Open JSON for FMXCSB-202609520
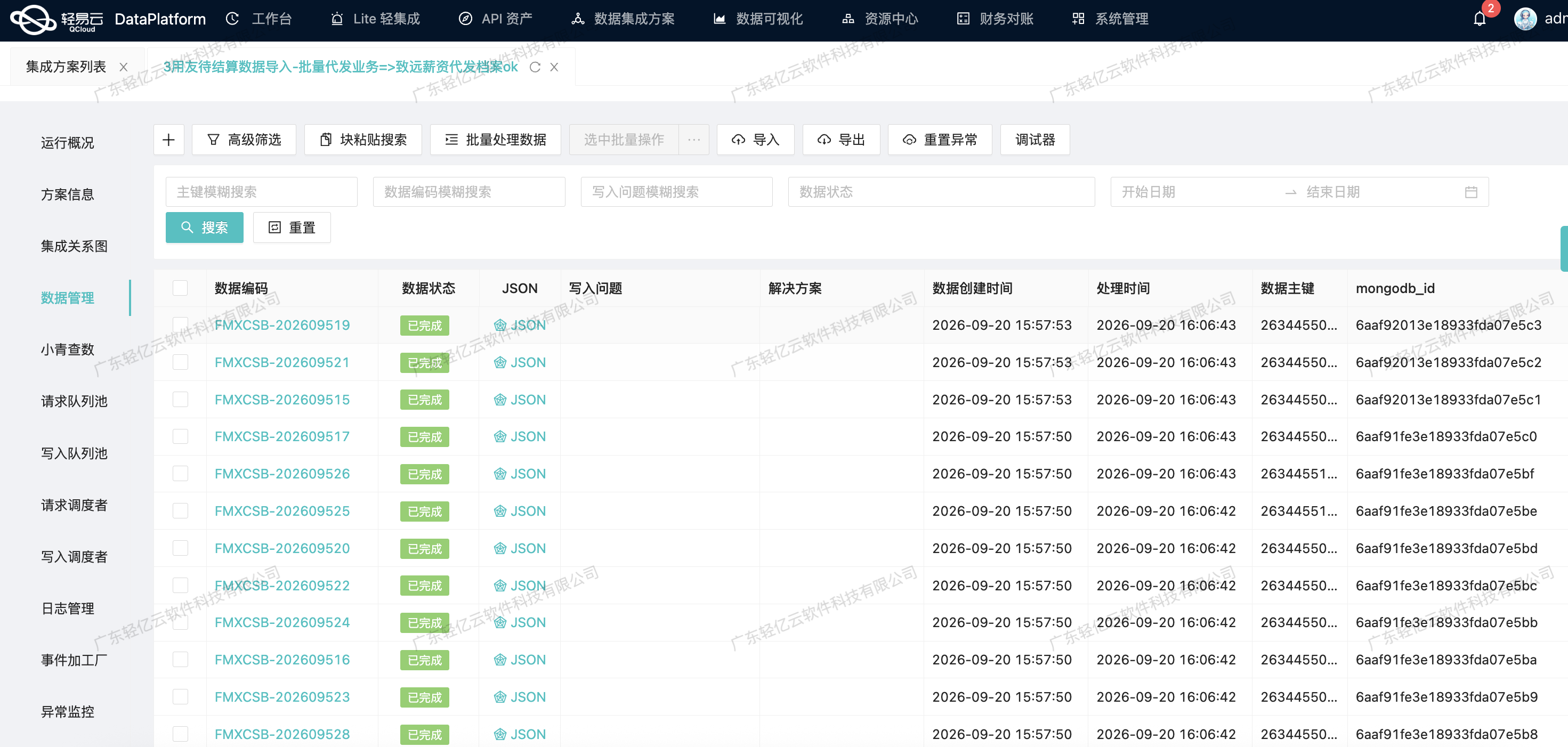 tap(520, 548)
